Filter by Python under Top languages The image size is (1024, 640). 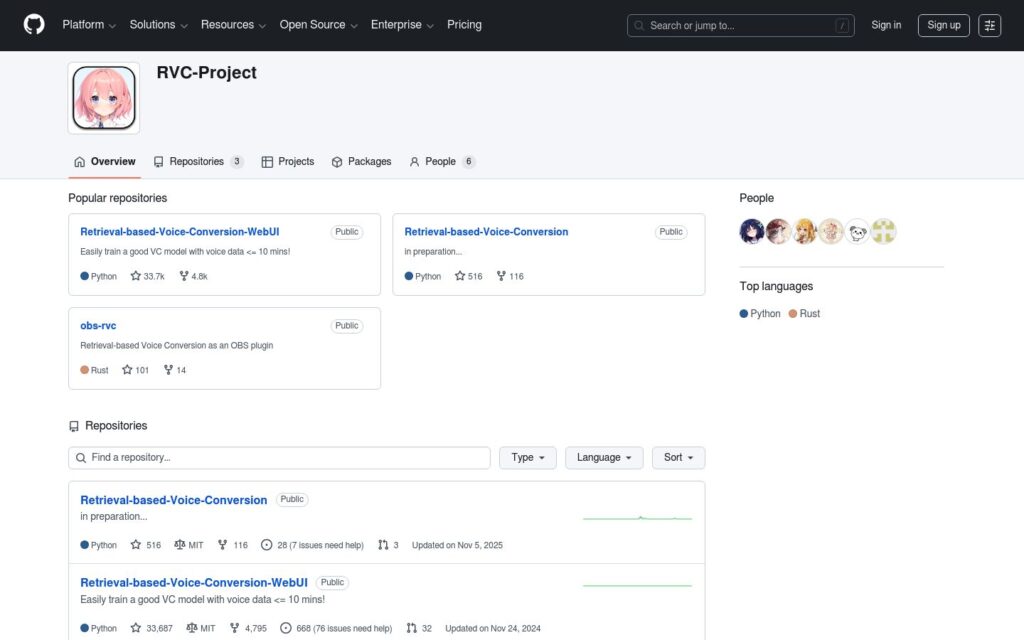click(x=760, y=313)
